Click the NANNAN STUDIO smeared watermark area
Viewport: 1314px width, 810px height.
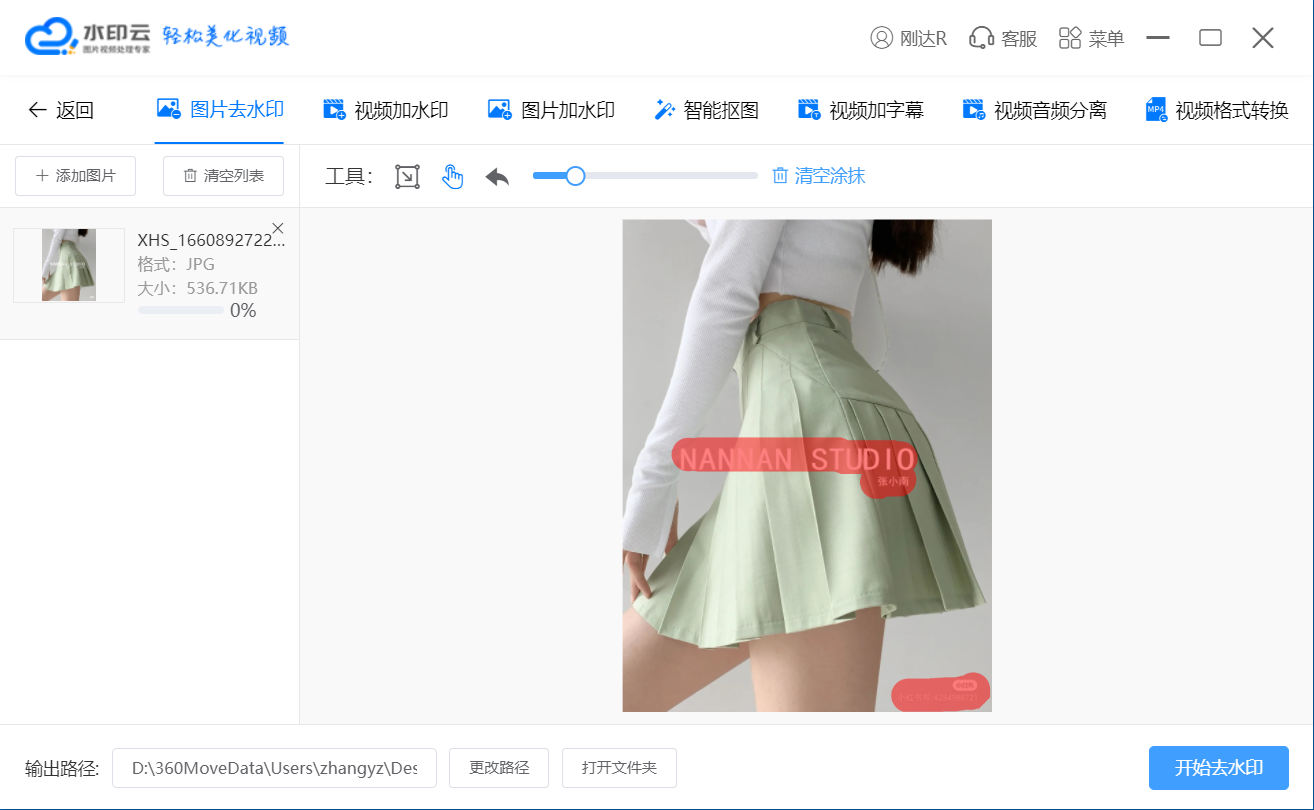tap(795, 457)
